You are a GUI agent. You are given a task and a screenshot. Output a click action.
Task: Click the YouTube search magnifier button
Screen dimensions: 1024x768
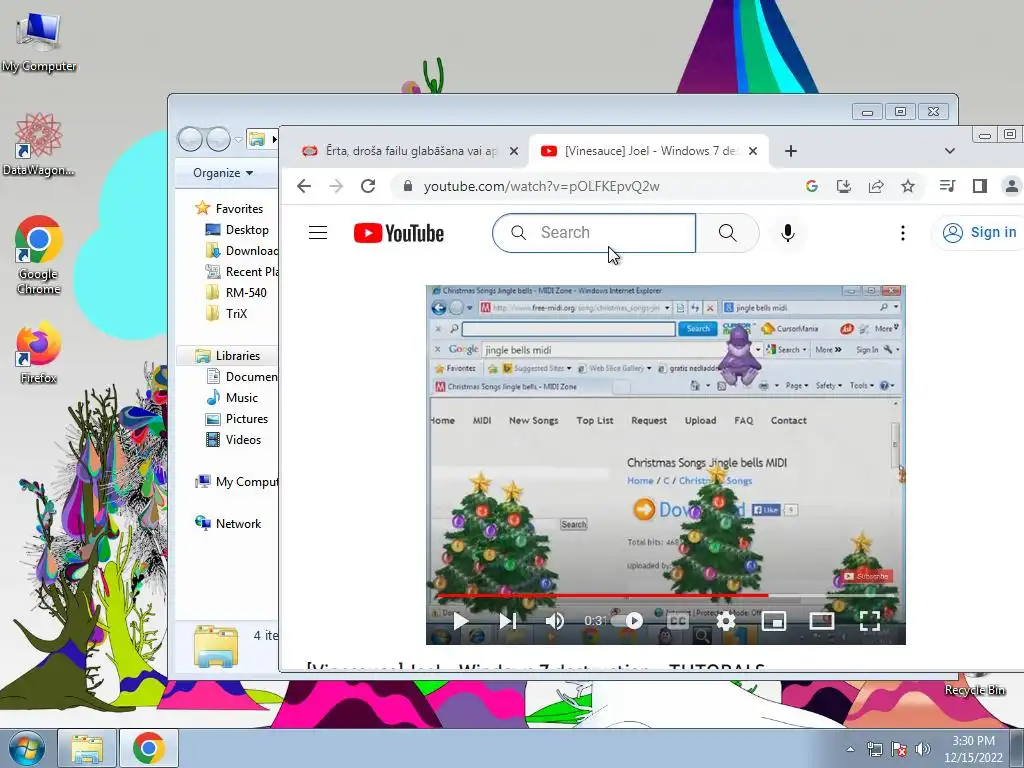tap(728, 232)
